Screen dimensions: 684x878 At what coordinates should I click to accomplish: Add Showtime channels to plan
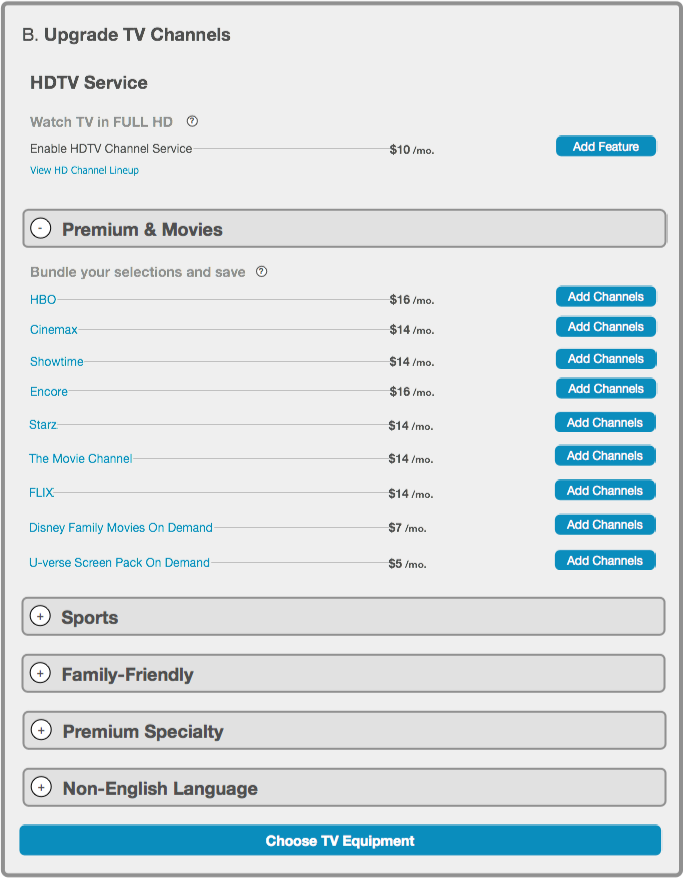(x=606, y=359)
